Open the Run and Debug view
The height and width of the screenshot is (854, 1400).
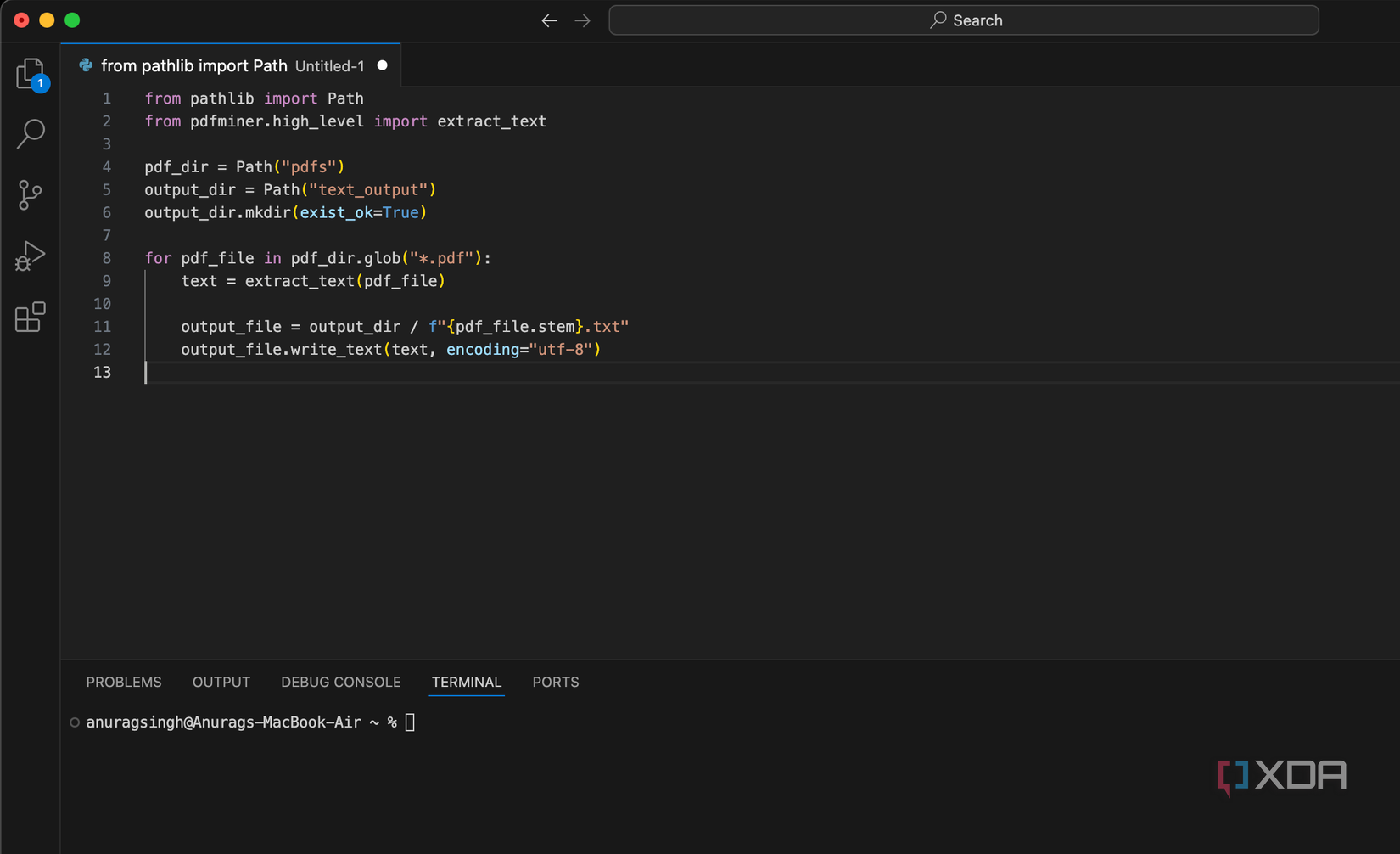[31, 256]
